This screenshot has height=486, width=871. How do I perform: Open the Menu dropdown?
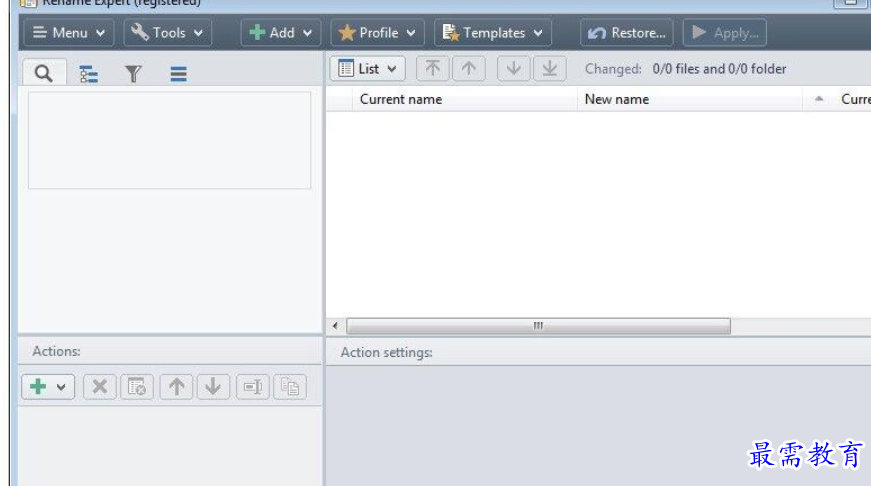[x=68, y=33]
